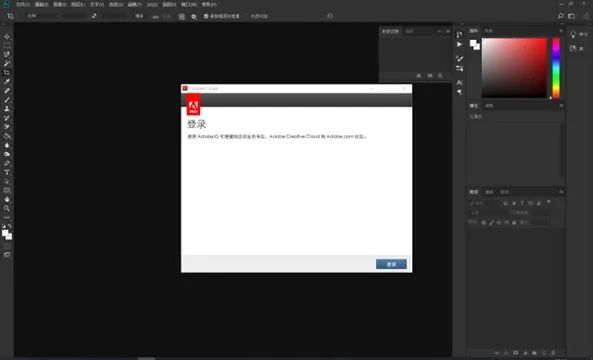Select the Horizontal Type tool

[7, 172]
